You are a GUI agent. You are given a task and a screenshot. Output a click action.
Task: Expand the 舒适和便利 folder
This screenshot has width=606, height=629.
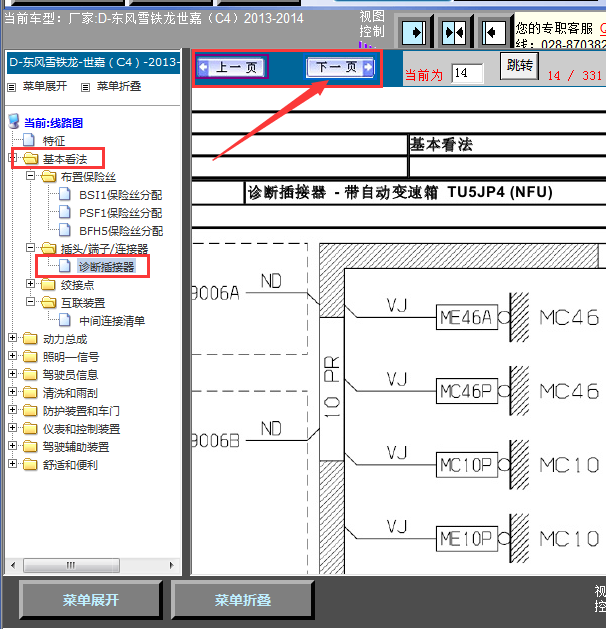point(12,464)
